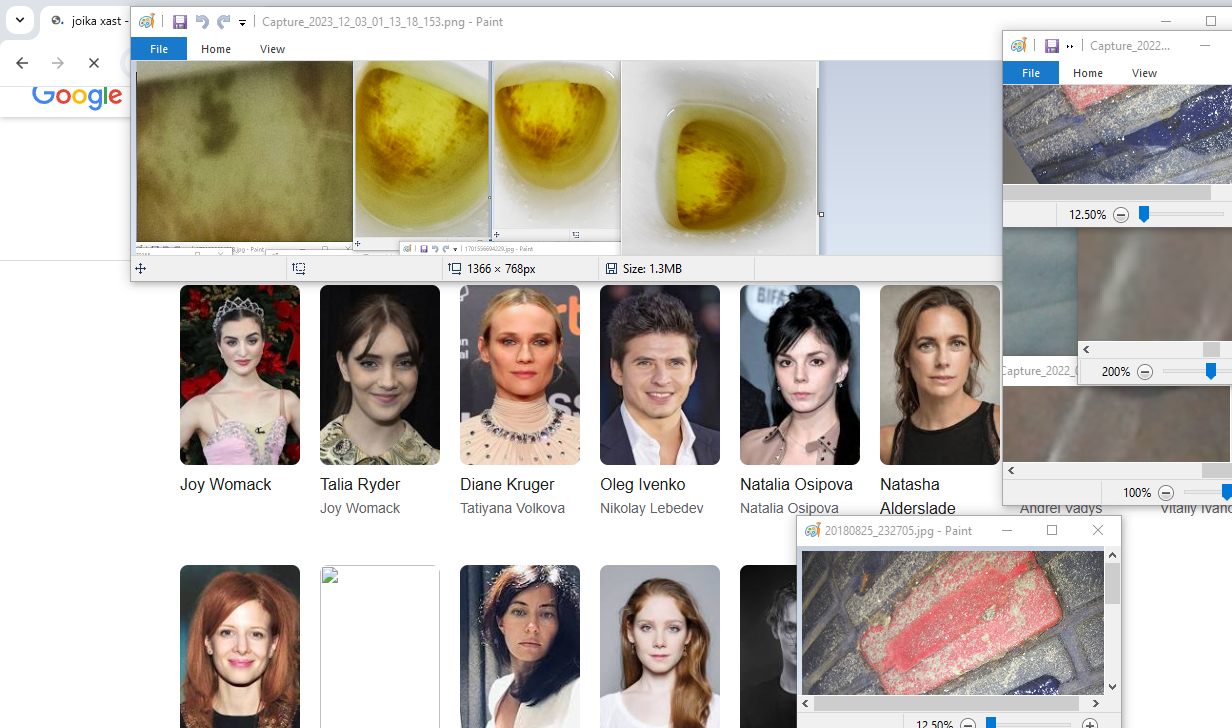Expand hidden toolbar items in Capture_2022 Paint
This screenshot has width=1232, height=728.
1070,46
